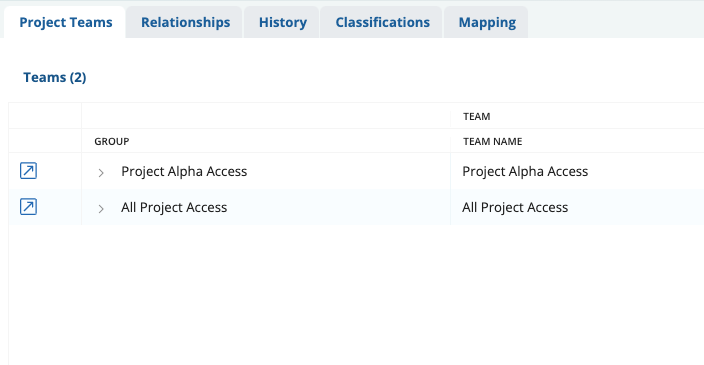Select the Mapping tab
704x365 pixels.
(x=487, y=22)
